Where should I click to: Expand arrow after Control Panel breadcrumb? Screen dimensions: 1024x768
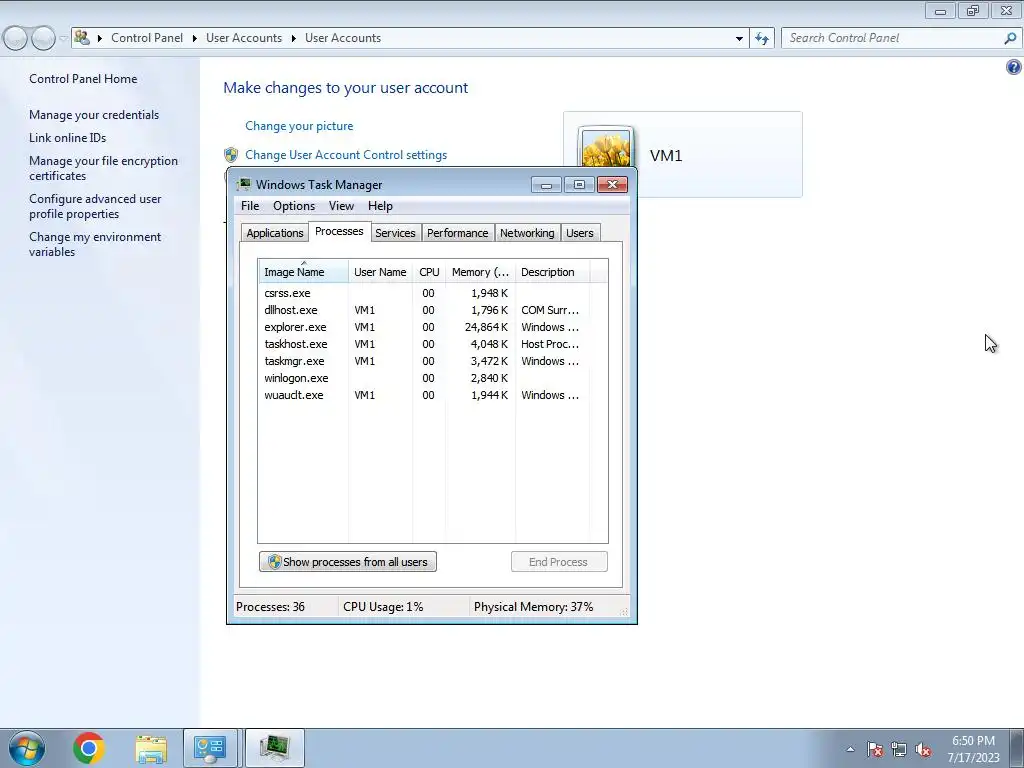[195, 39]
